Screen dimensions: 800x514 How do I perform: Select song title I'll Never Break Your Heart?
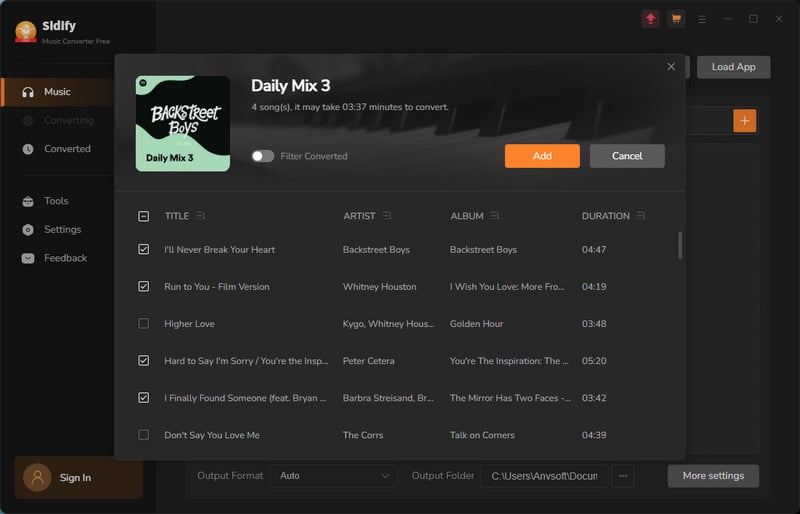tap(219, 250)
